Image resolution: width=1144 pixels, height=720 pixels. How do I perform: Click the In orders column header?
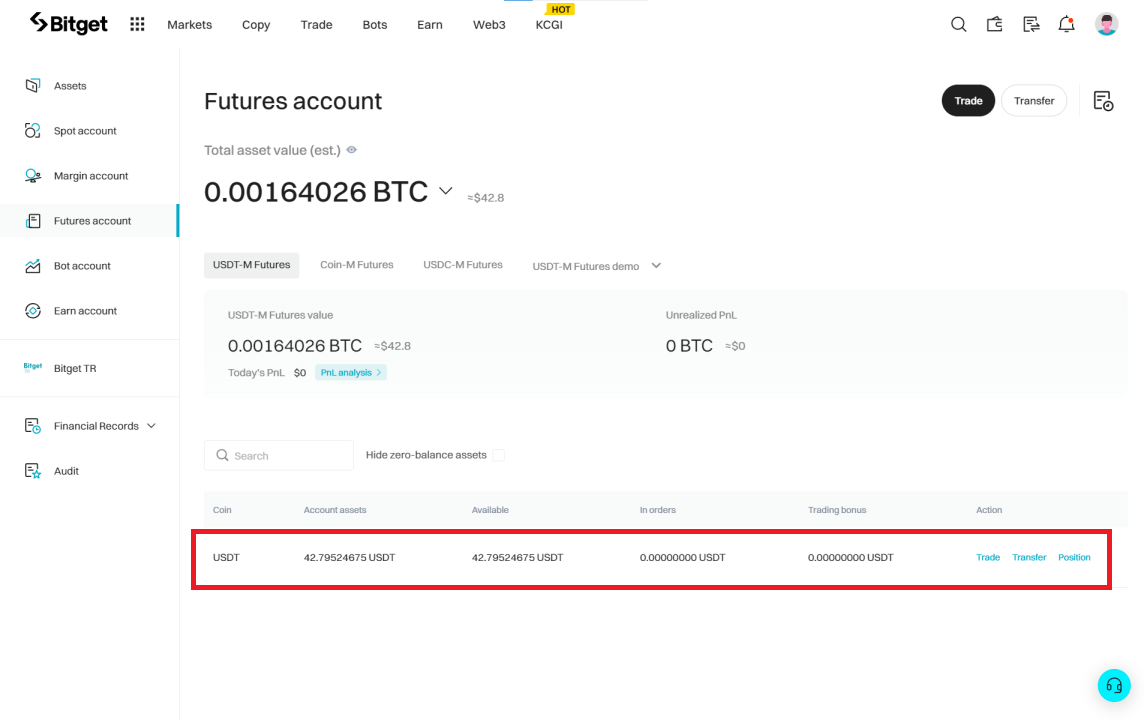(x=658, y=510)
